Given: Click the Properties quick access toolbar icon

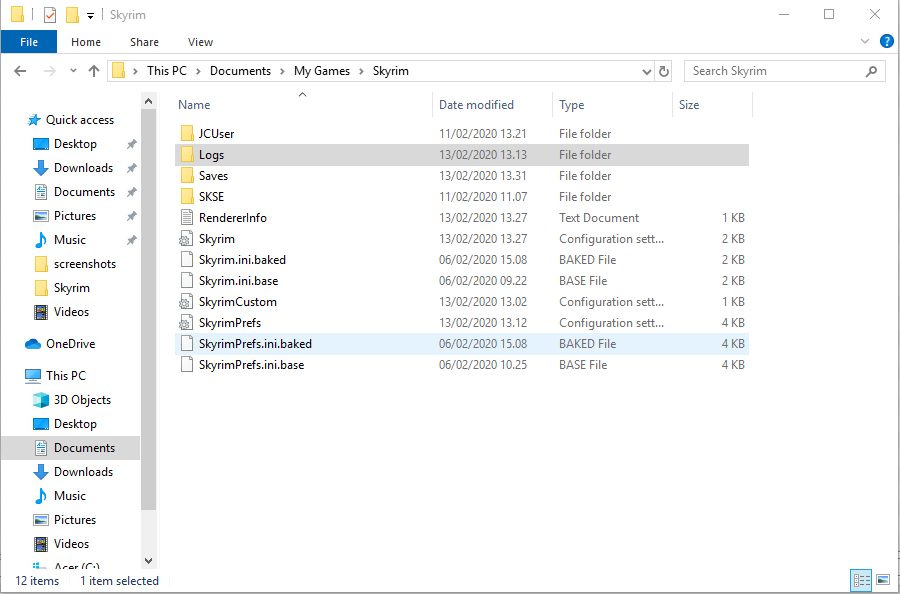Looking at the screenshot, I should (50, 14).
